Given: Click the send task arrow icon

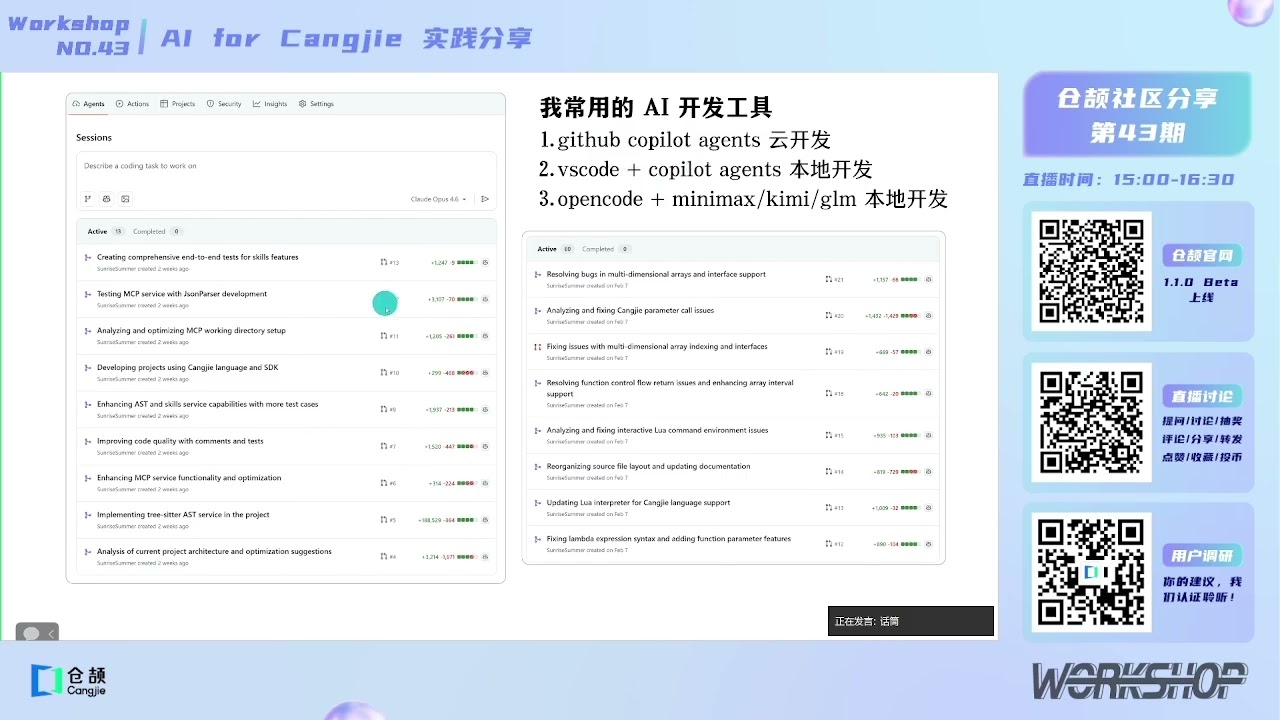Looking at the screenshot, I should [485, 199].
